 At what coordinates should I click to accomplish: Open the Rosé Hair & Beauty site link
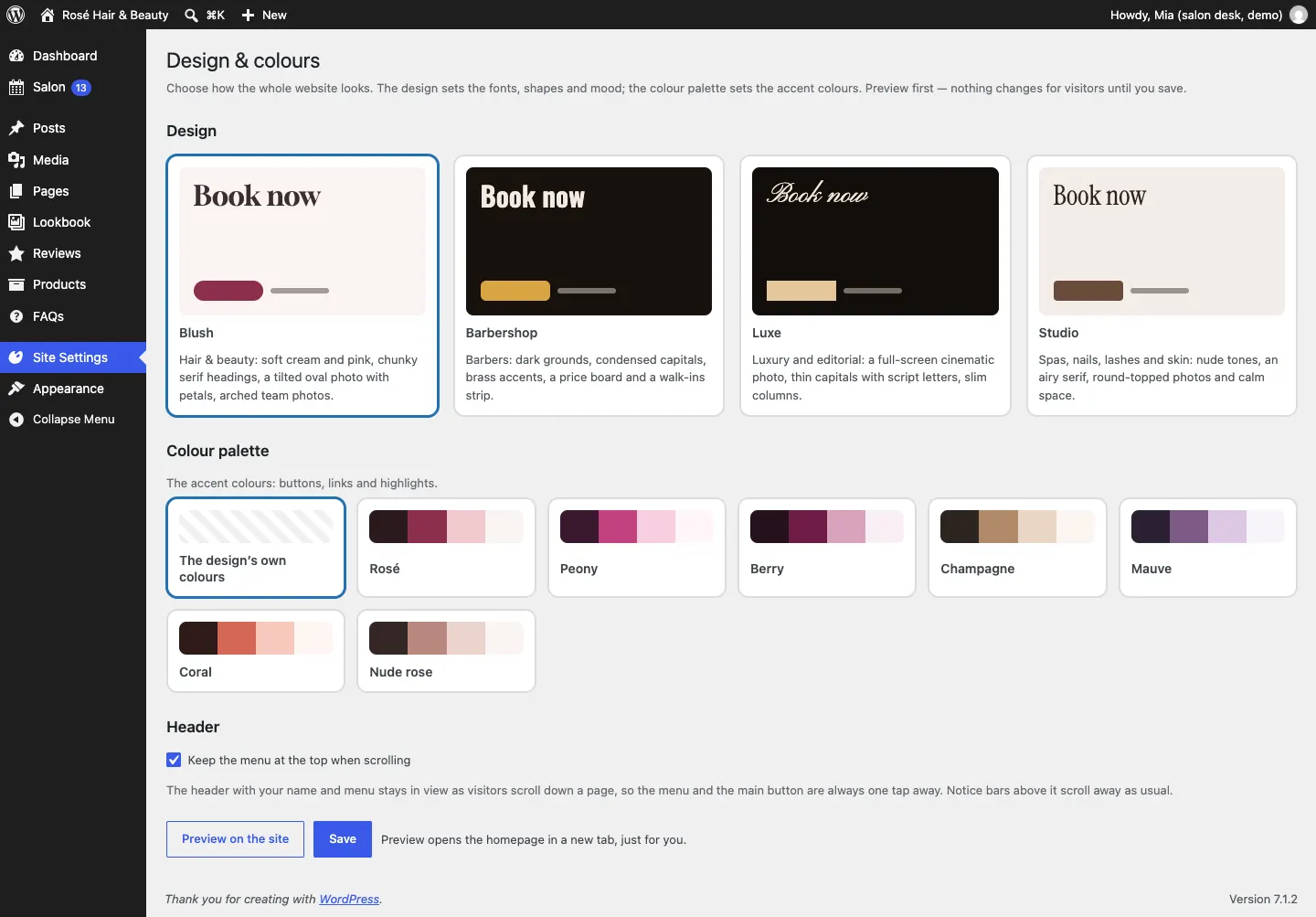click(115, 15)
